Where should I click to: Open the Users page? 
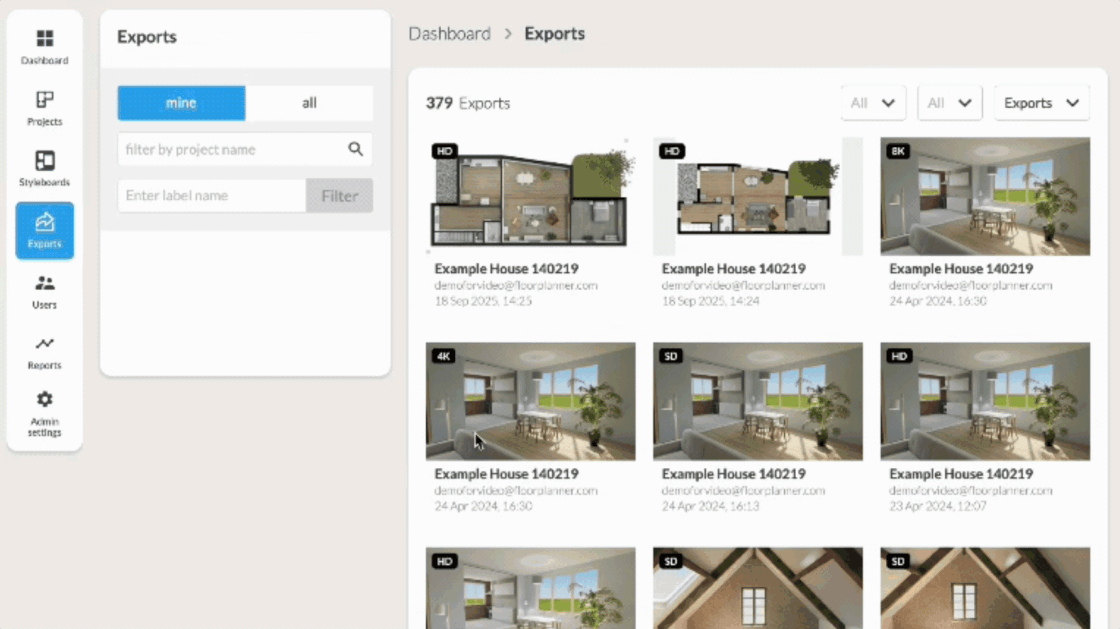click(44, 291)
